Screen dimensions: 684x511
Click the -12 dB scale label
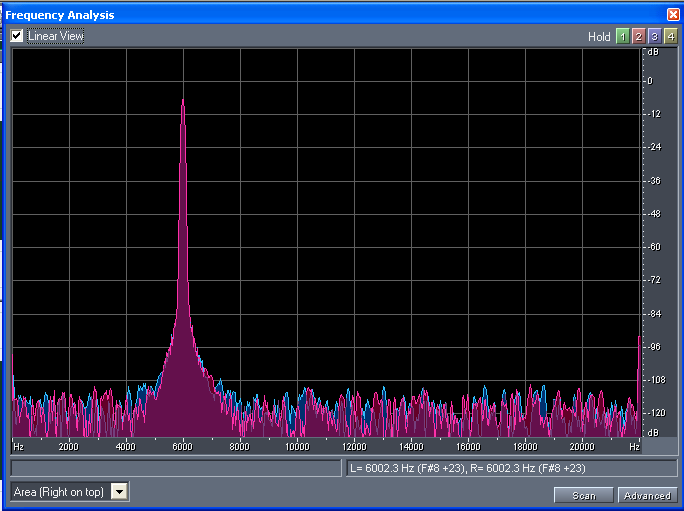coord(654,114)
